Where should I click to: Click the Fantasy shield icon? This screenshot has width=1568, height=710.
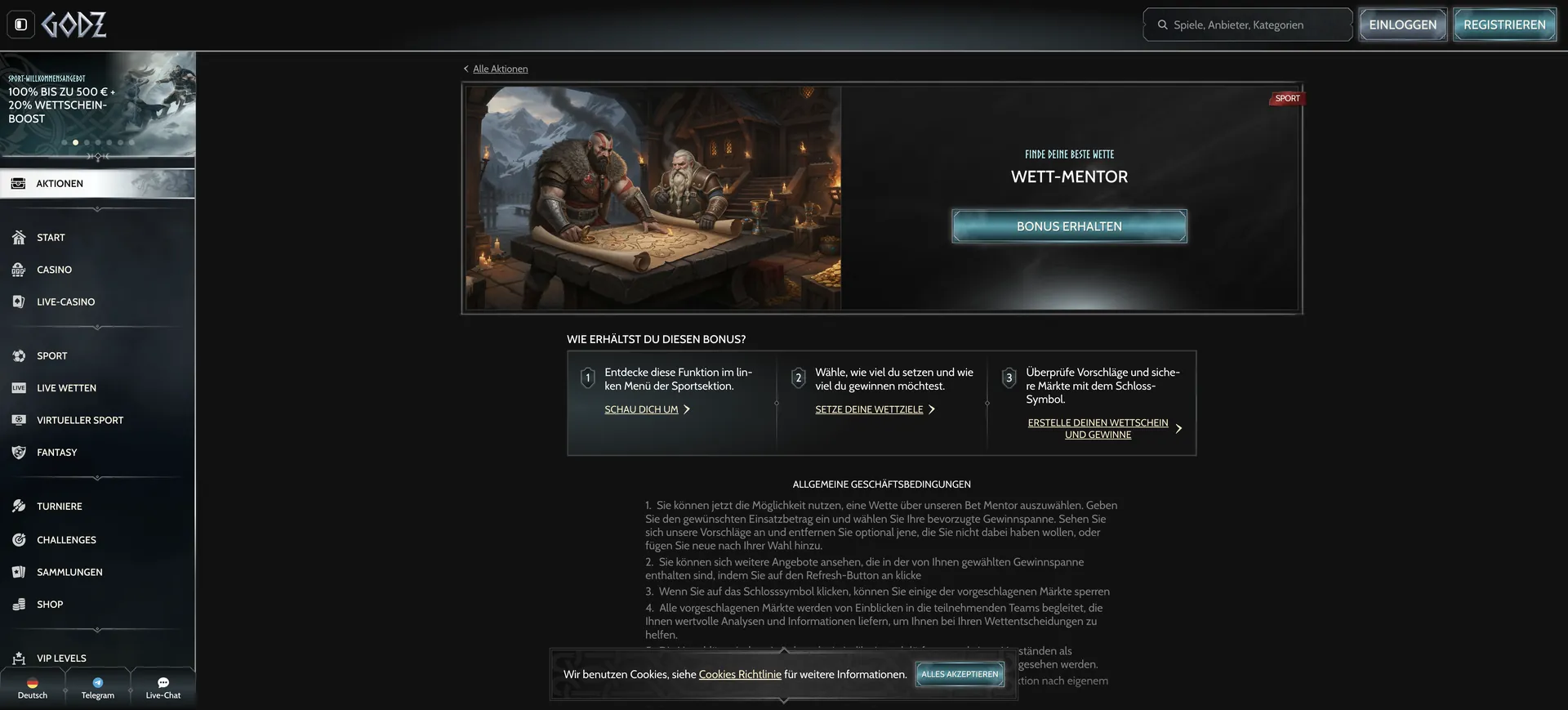click(19, 453)
